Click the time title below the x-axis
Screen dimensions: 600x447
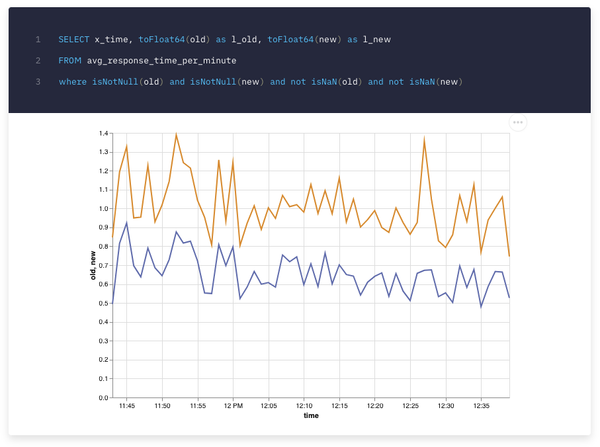click(x=311, y=416)
